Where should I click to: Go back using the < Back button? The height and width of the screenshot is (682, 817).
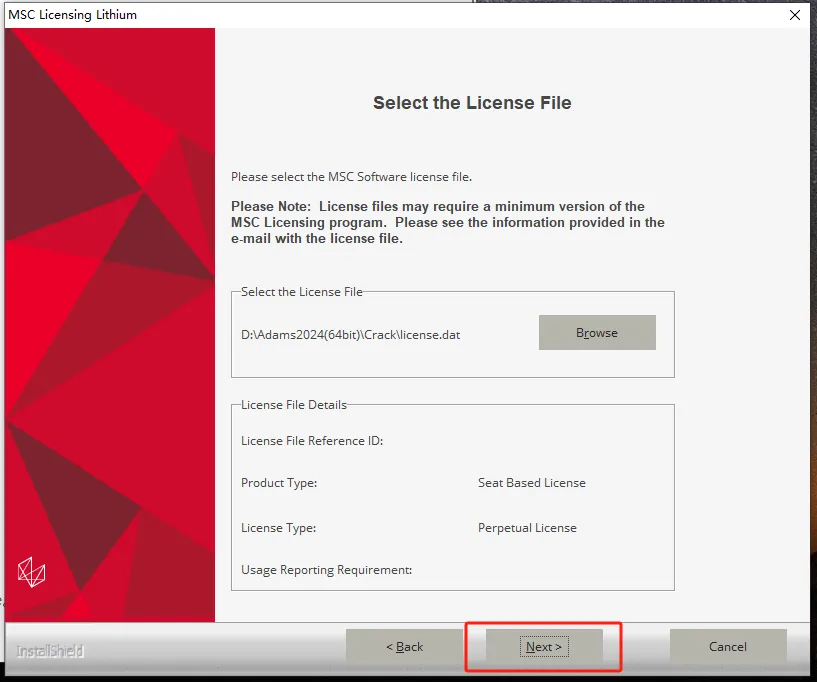point(404,647)
